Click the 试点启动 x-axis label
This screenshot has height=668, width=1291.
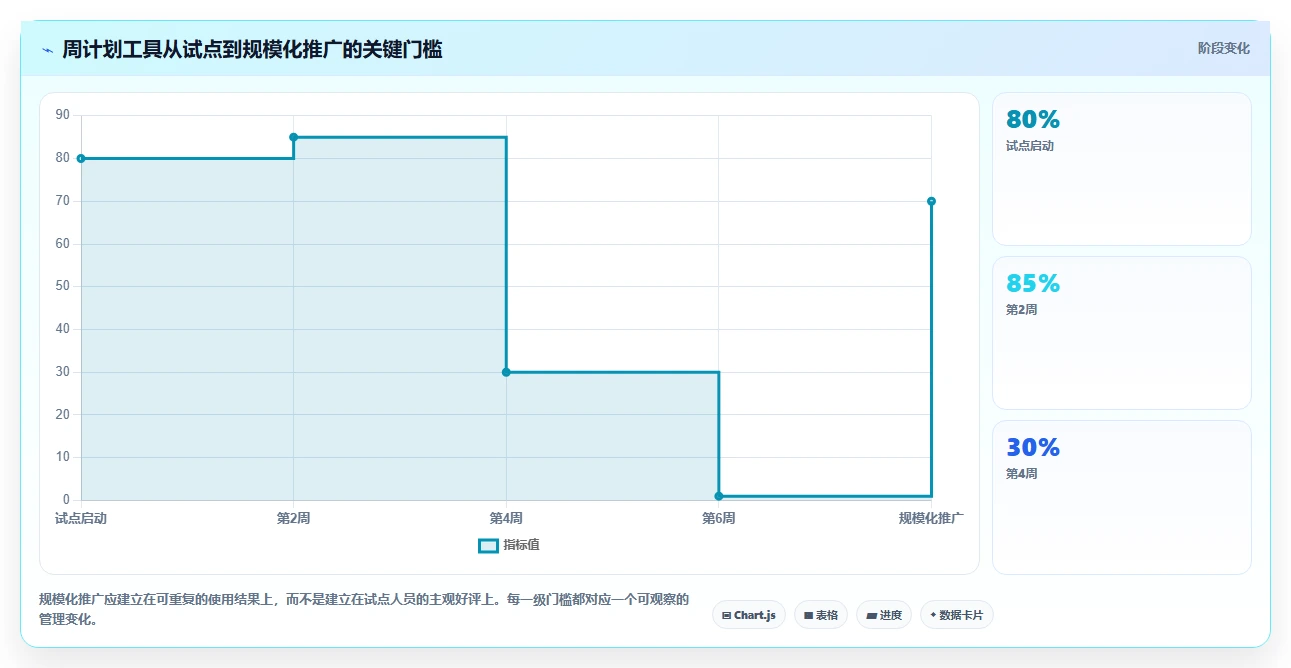(x=81, y=518)
